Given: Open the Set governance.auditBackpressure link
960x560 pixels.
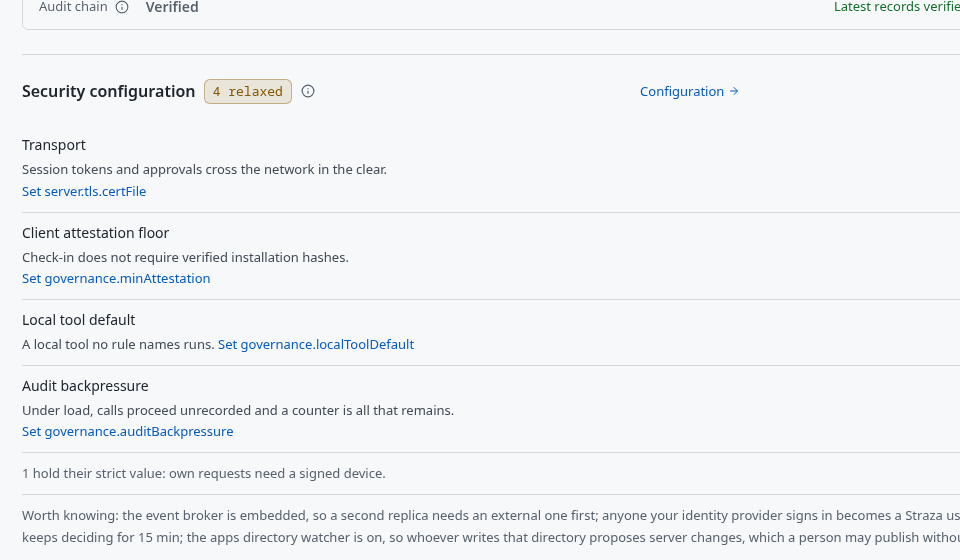Looking at the screenshot, I should 127,431.
